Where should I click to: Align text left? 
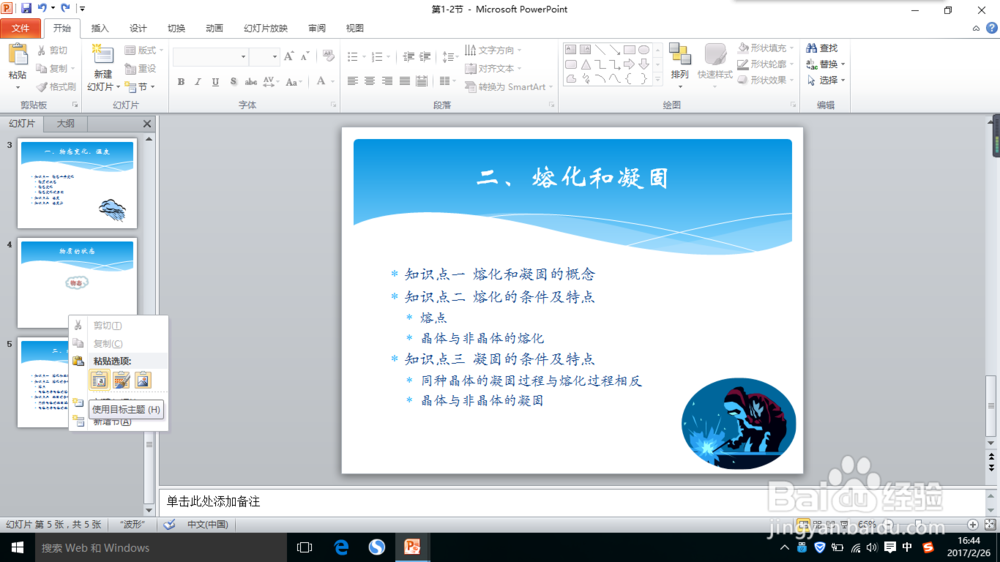(x=353, y=82)
